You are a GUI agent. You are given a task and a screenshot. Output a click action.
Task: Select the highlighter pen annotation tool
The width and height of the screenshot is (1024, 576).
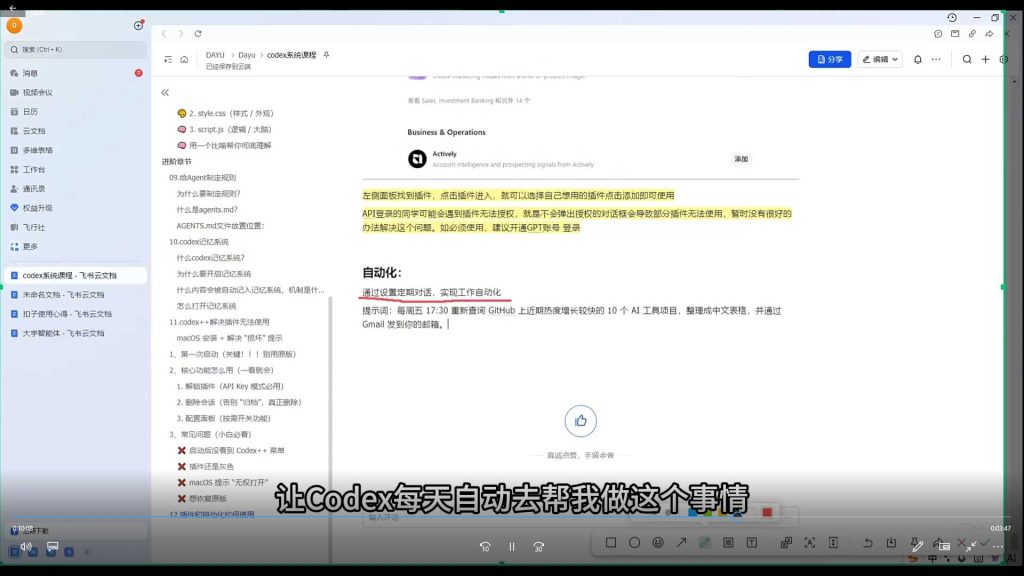pyautogui.click(x=705, y=542)
